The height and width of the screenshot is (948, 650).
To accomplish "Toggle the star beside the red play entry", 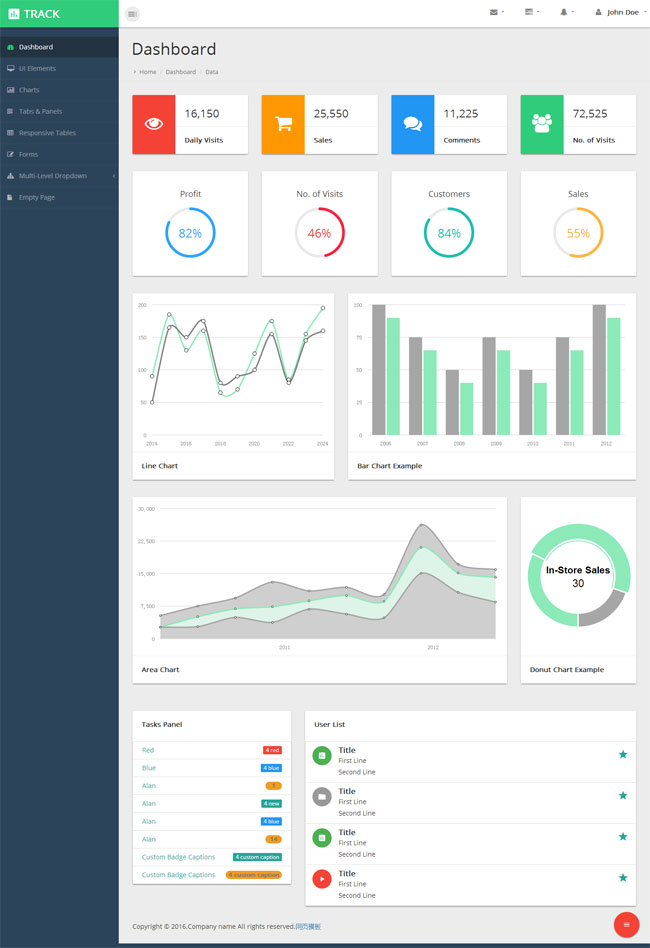I will click(x=623, y=877).
